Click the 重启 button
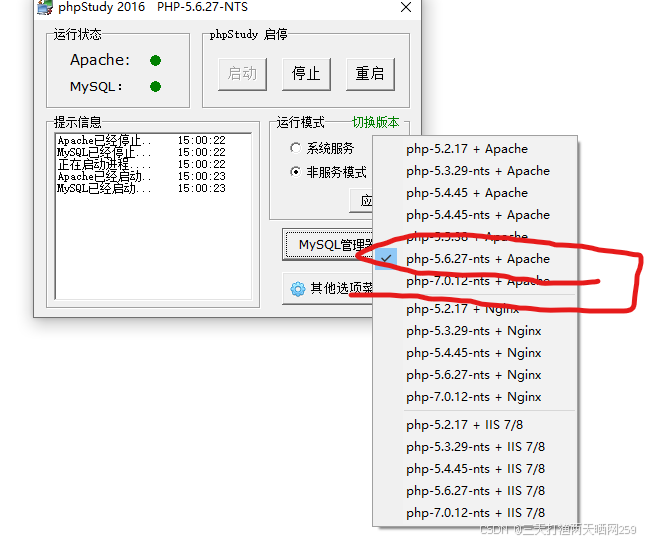Screen dimensions: 645x541 pyautogui.click(x=370, y=74)
